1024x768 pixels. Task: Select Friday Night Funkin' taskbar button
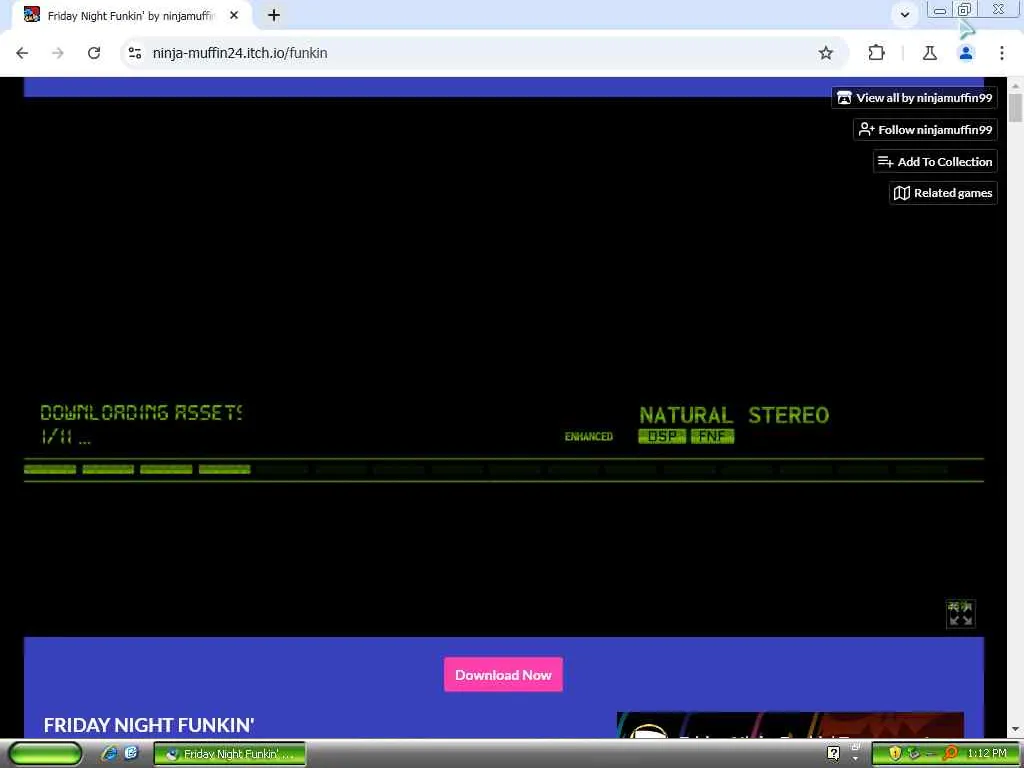point(230,754)
